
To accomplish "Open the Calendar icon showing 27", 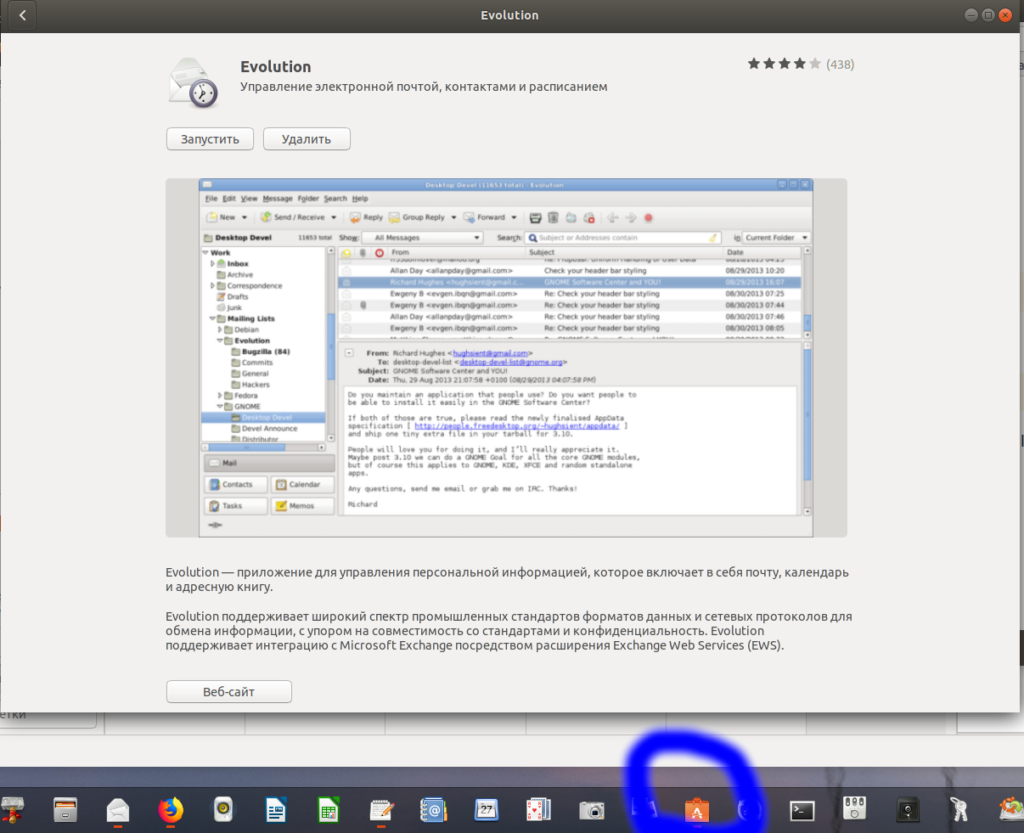I will [x=487, y=810].
